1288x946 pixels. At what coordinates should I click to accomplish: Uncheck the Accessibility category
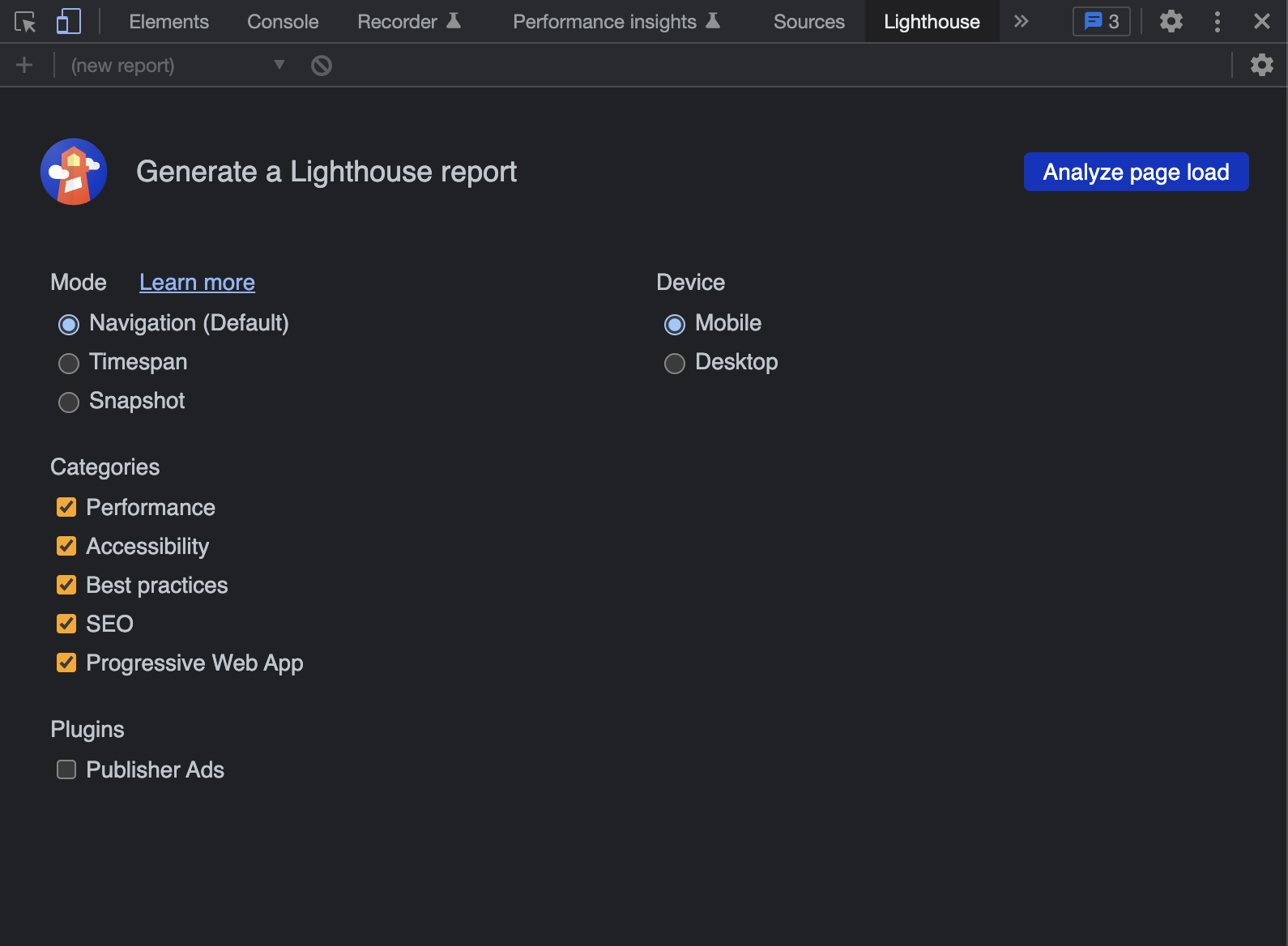pos(66,546)
